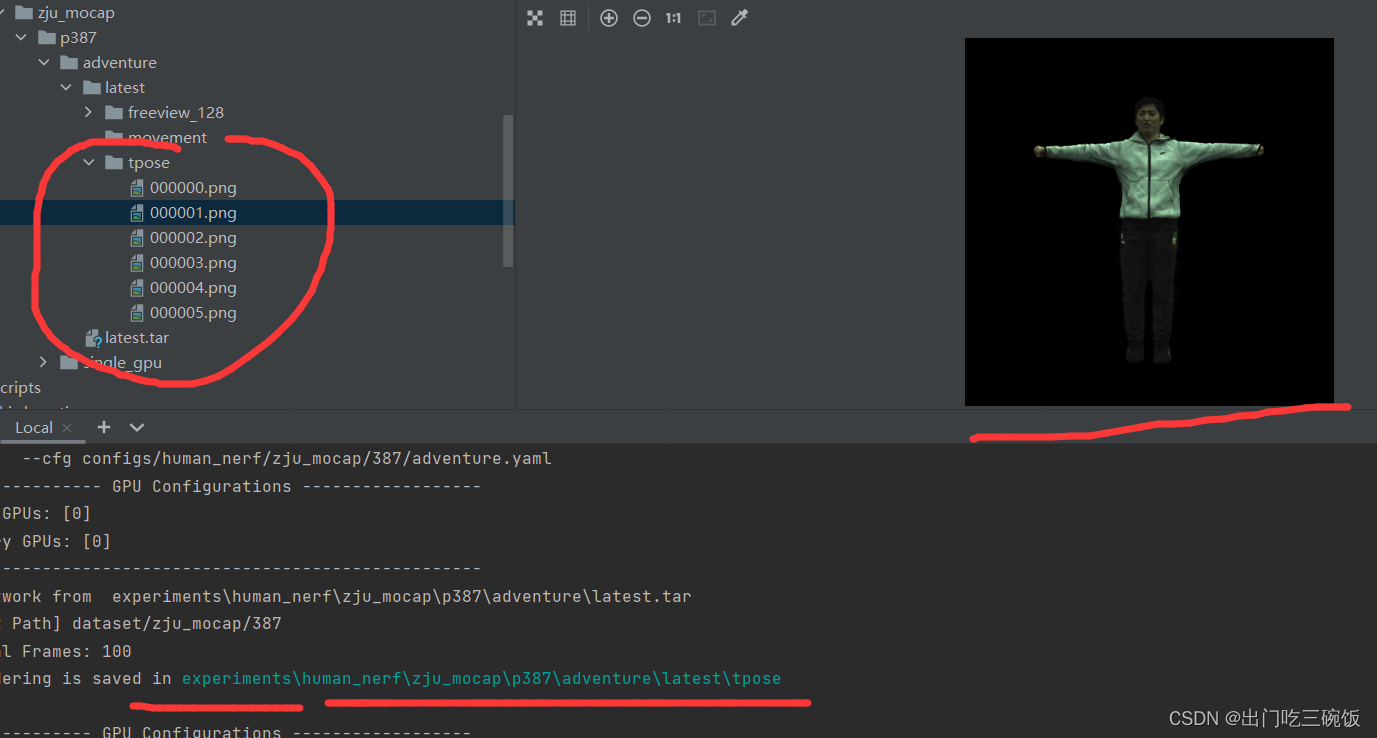The height and width of the screenshot is (738, 1377).
Task: Click the adventure.yaml config line
Action: pyautogui.click(x=286, y=459)
